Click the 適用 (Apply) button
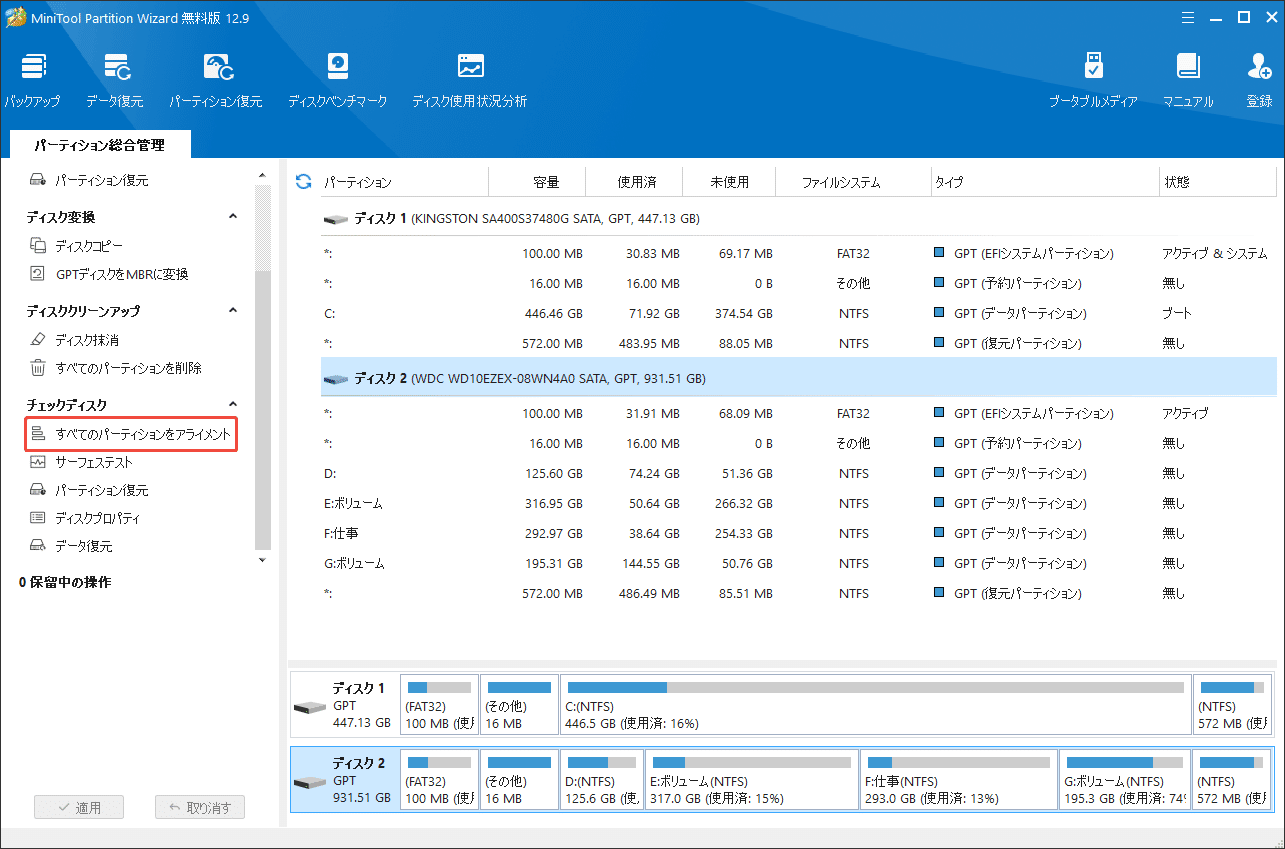The image size is (1285, 849). (x=78, y=807)
